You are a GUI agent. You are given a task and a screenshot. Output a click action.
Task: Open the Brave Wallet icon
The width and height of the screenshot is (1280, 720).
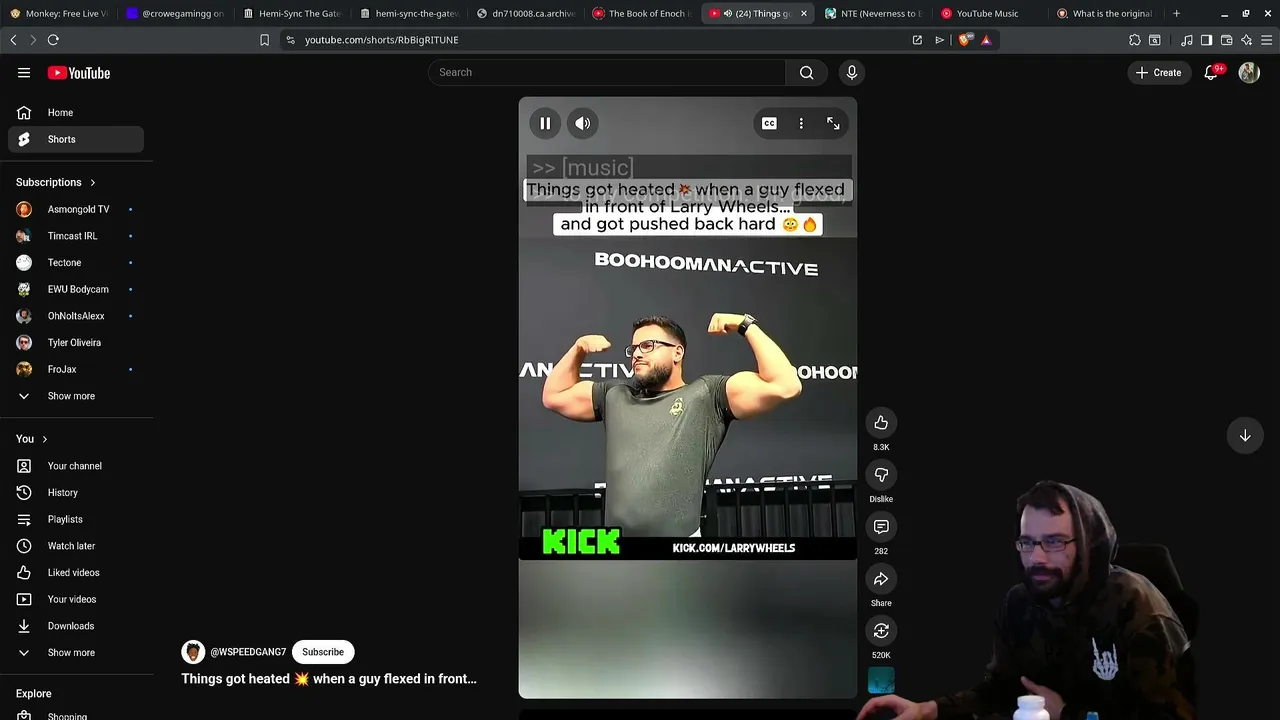click(x=1227, y=40)
